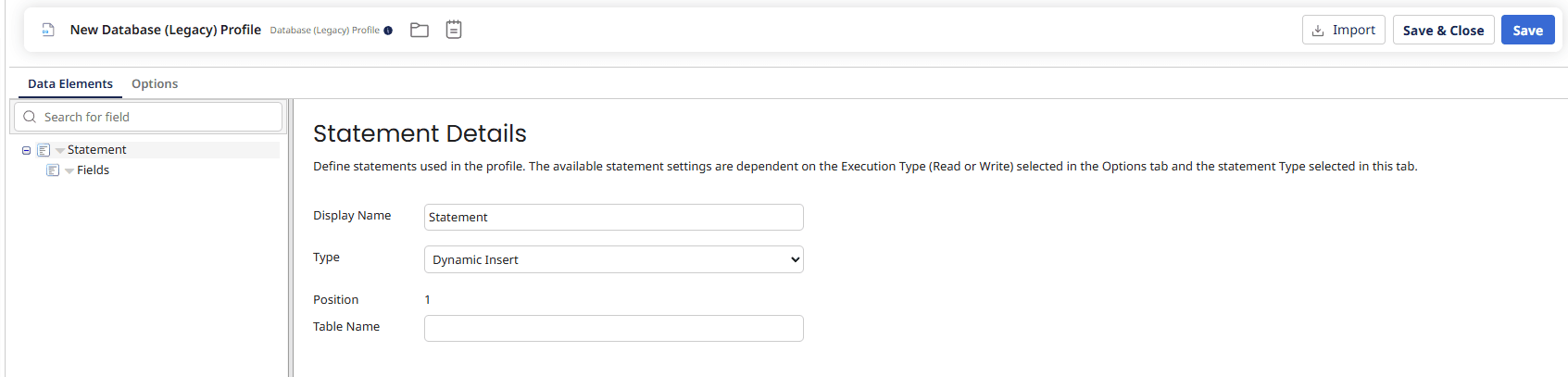The width and height of the screenshot is (1568, 377).
Task: Switch to the Options tab
Action: point(155,83)
